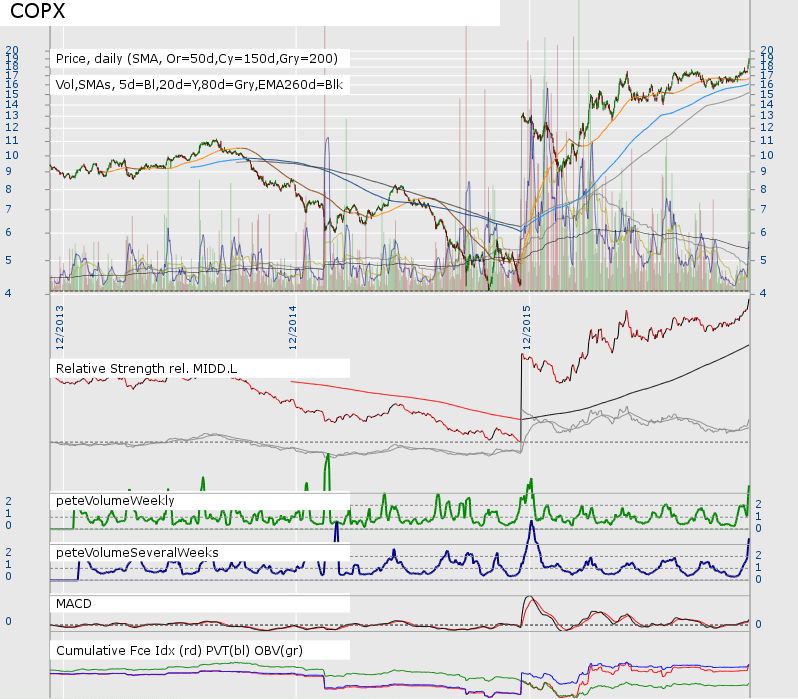Select the Vol, SMAs legend label

click(199, 85)
